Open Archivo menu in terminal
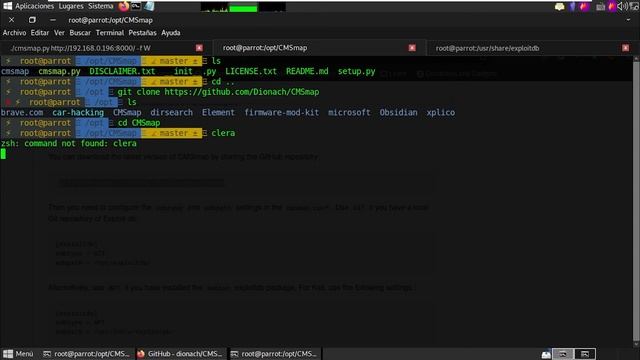 click(14, 33)
